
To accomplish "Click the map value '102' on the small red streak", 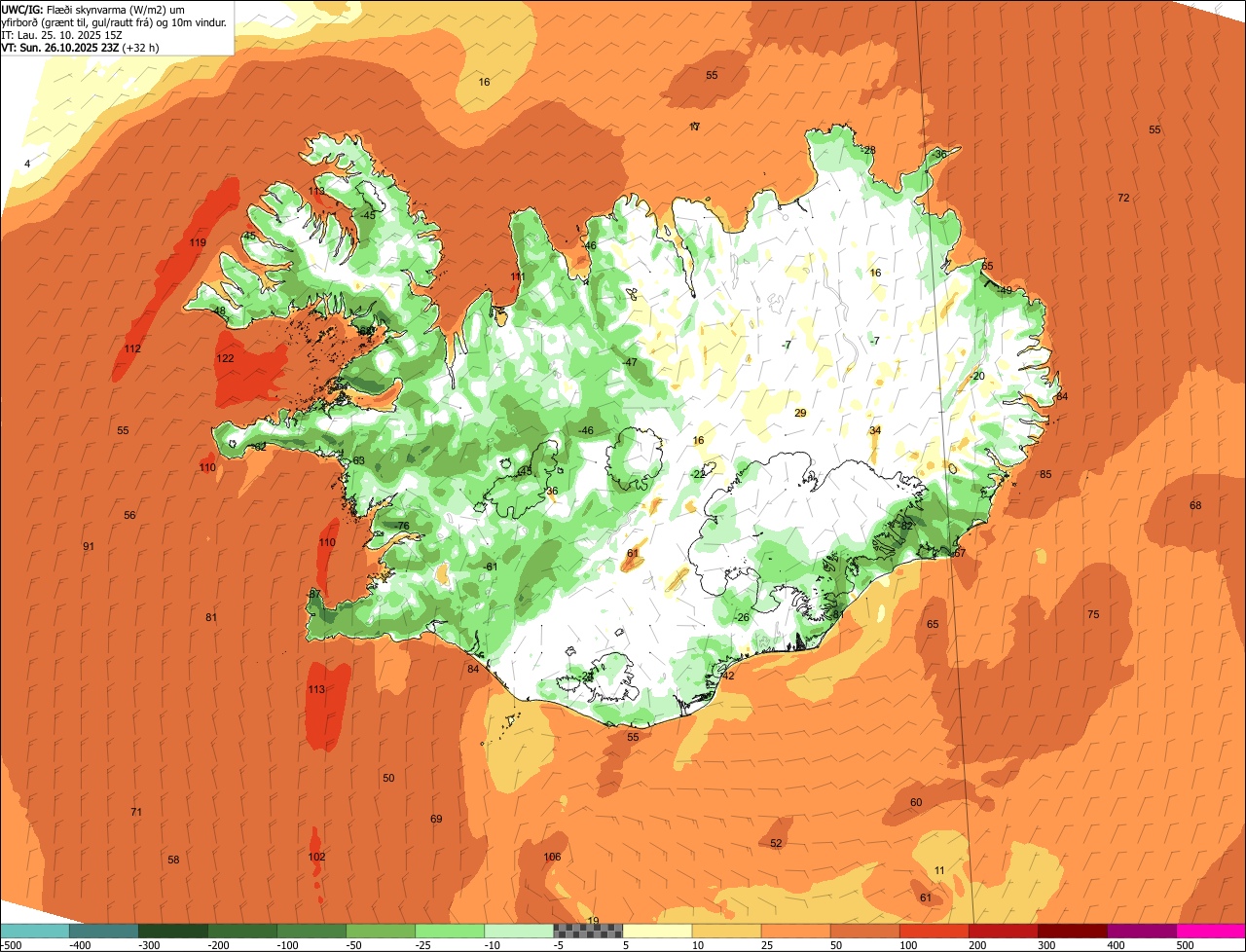I will 316,857.
